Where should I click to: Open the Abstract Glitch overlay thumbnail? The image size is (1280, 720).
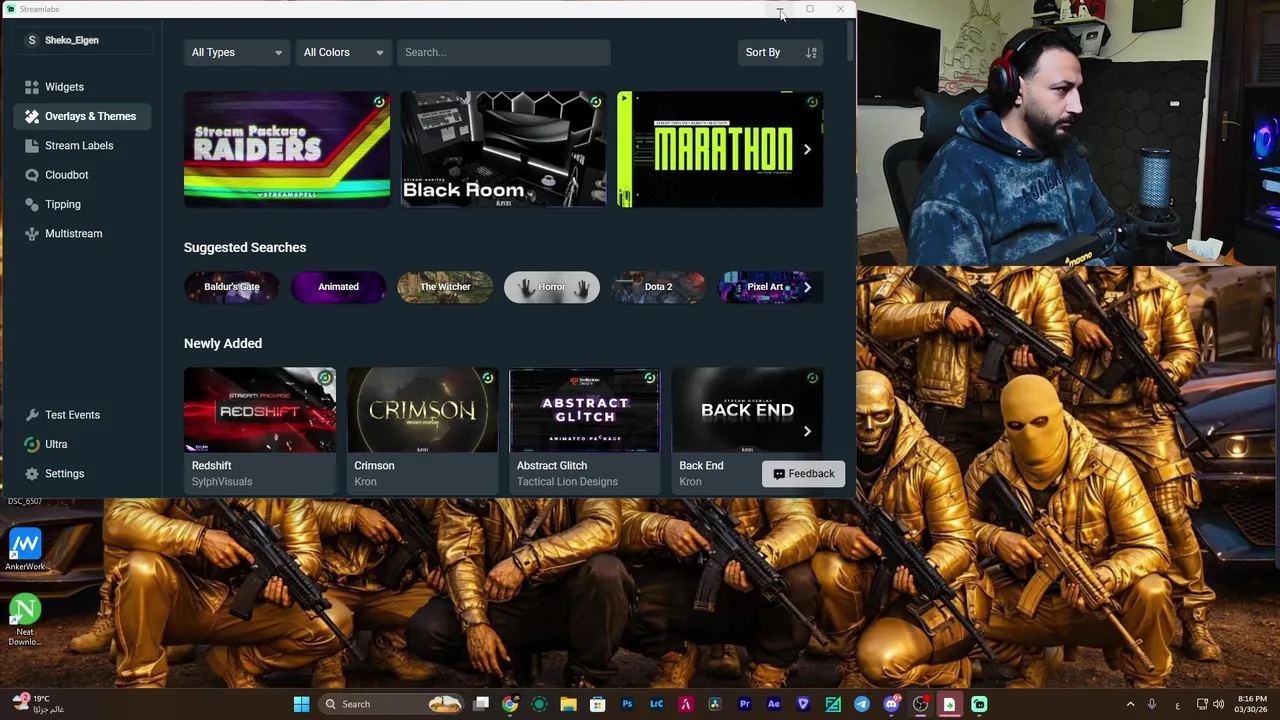tap(585, 411)
